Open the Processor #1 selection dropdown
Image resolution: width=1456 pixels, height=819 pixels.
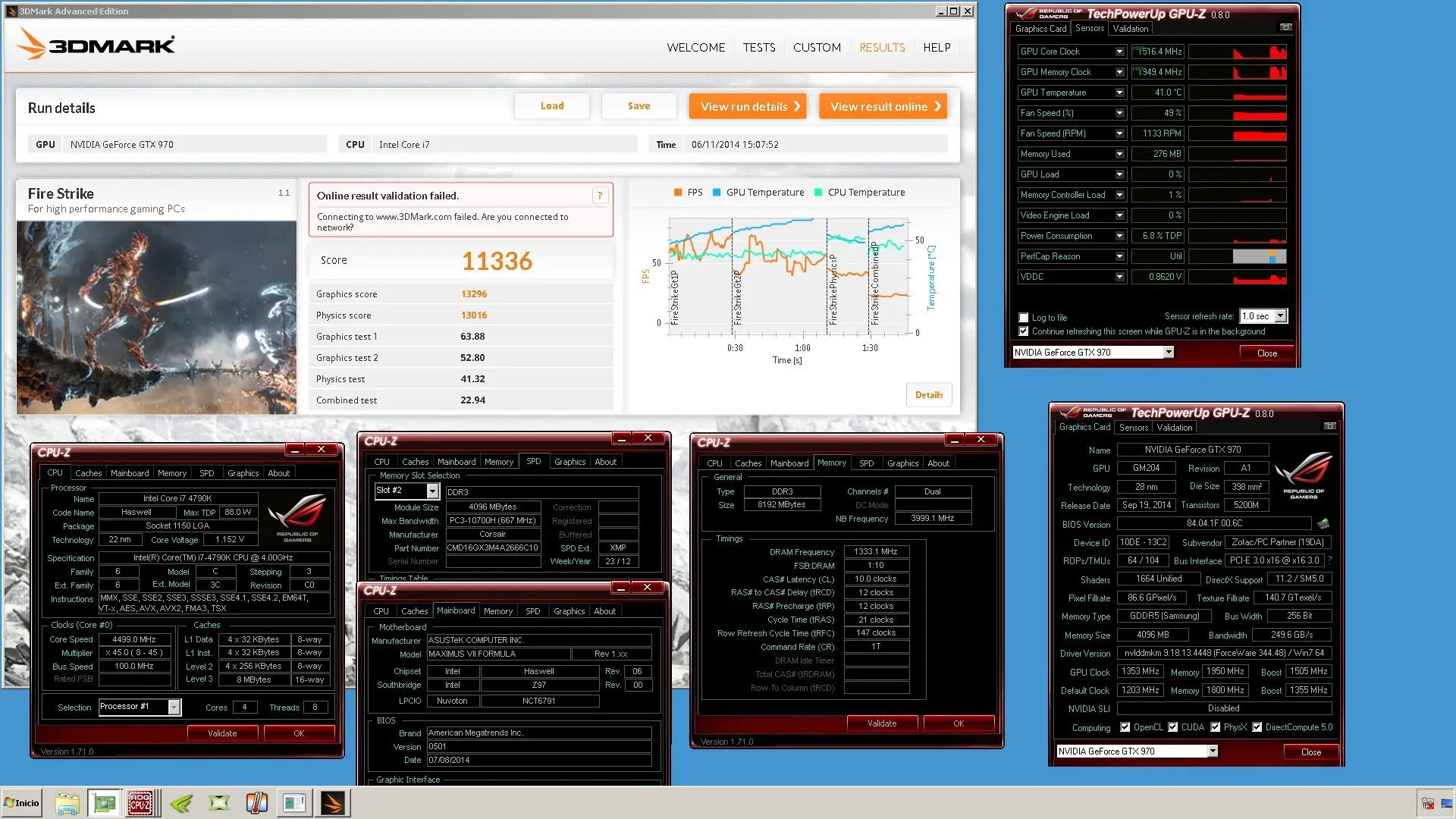tap(174, 708)
